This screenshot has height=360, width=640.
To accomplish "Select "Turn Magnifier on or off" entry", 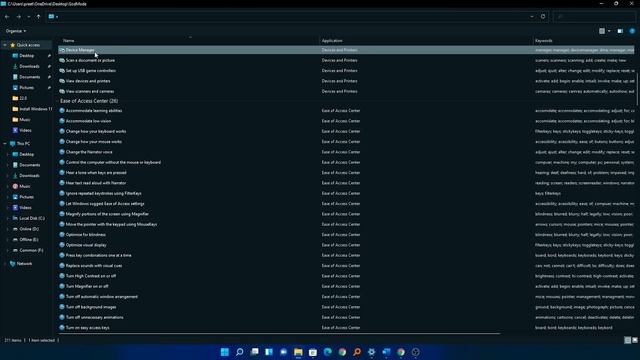I will [x=87, y=286].
